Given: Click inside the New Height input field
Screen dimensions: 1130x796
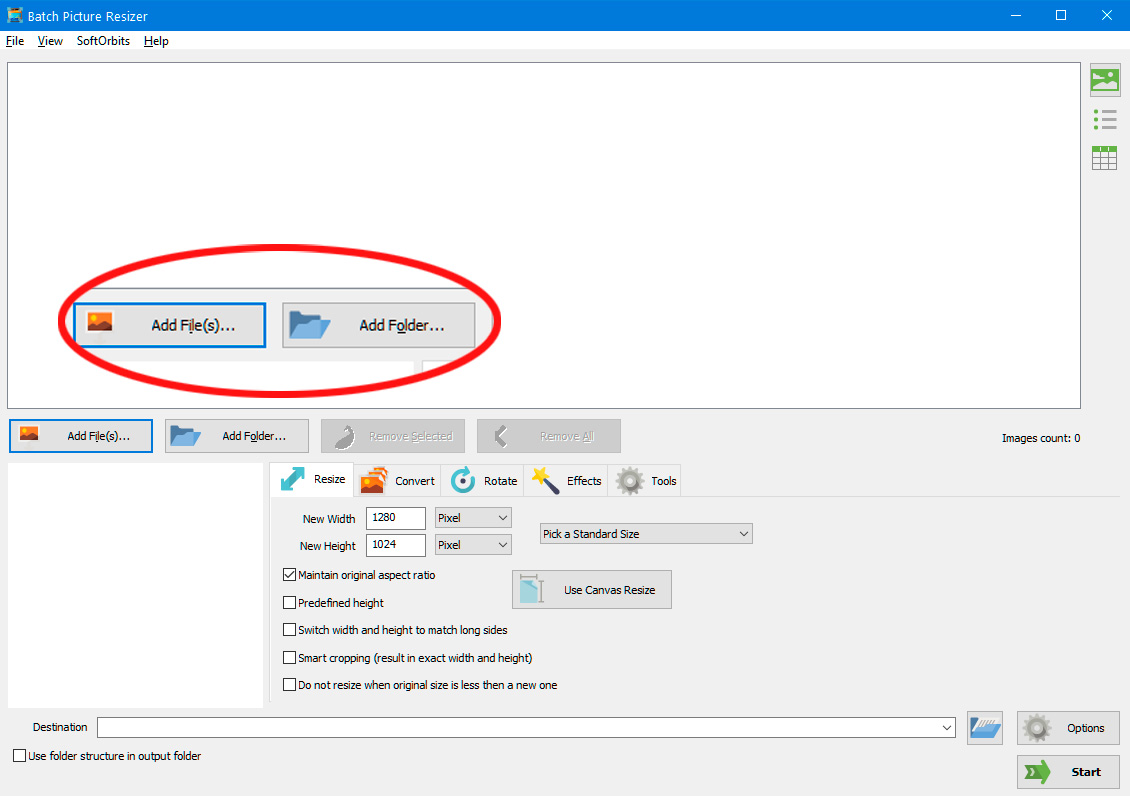Looking at the screenshot, I should [395, 544].
